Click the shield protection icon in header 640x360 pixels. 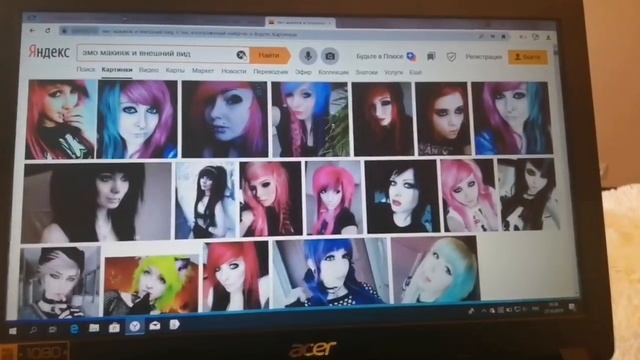pos(451,57)
